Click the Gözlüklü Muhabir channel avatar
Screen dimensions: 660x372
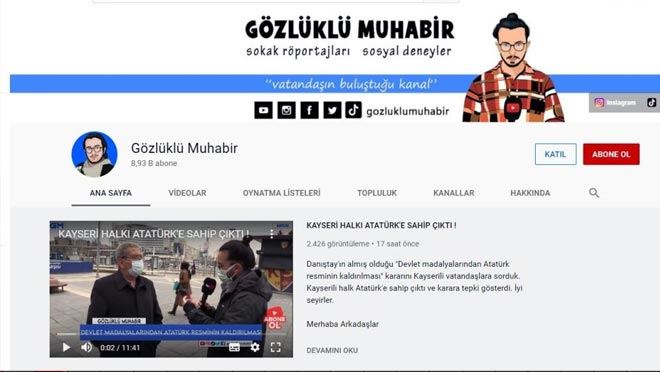[94, 154]
